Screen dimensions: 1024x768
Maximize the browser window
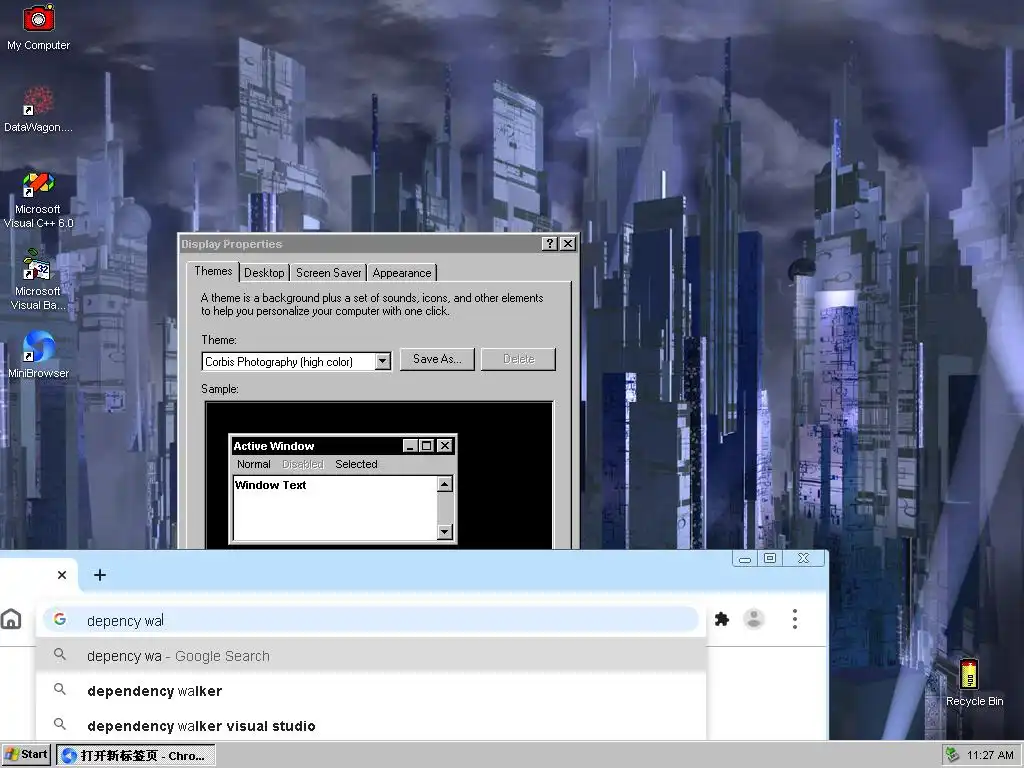pyautogui.click(x=770, y=558)
